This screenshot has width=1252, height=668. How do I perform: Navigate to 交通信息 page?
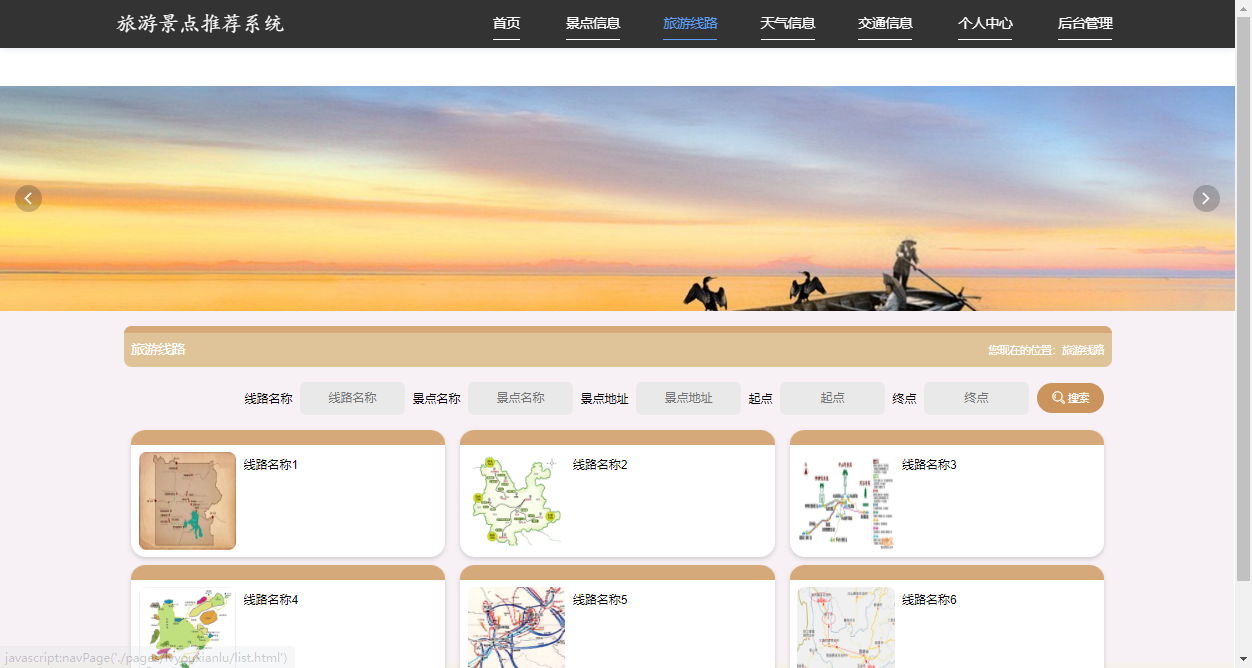pos(884,24)
